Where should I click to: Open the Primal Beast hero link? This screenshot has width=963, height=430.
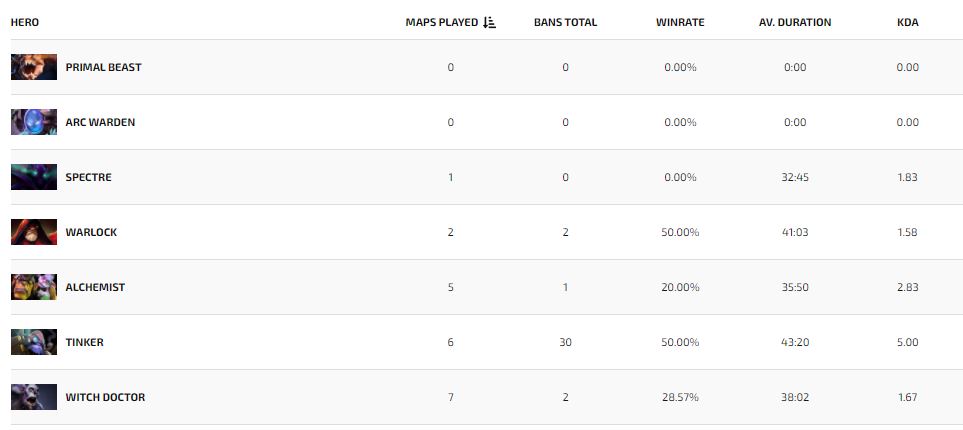103,67
